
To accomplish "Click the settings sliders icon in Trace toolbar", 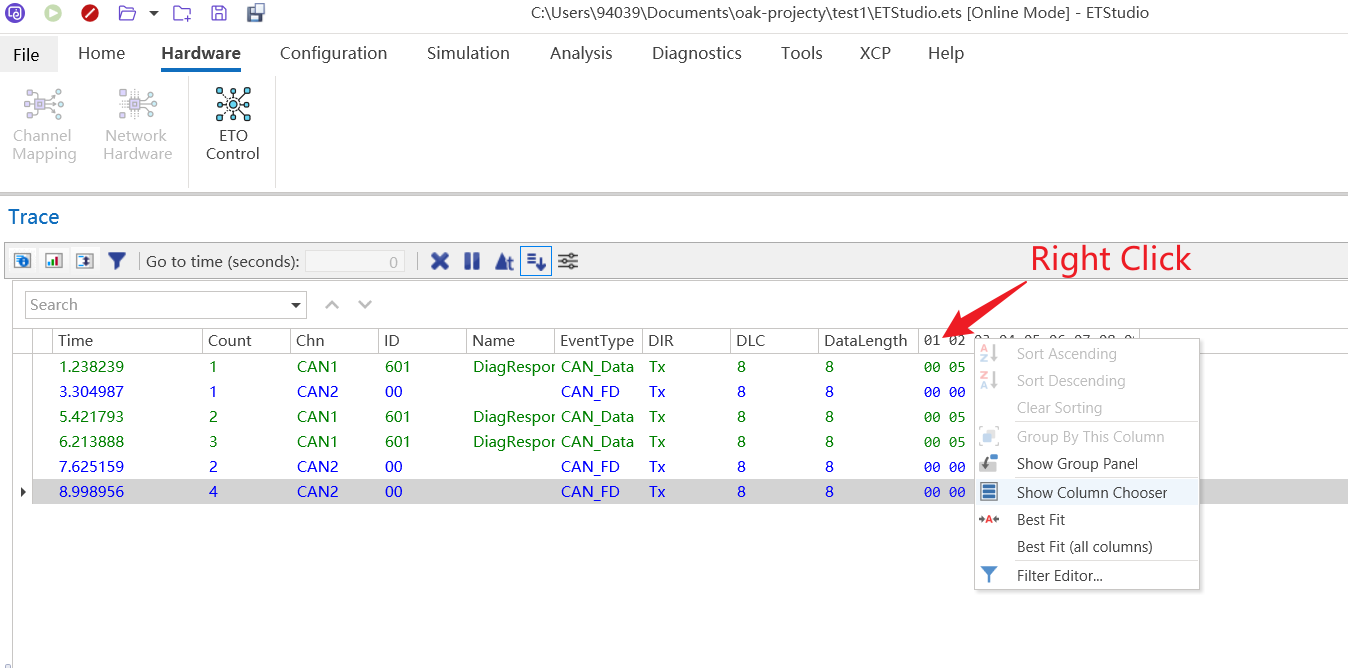I will pyautogui.click(x=568, y=261).
